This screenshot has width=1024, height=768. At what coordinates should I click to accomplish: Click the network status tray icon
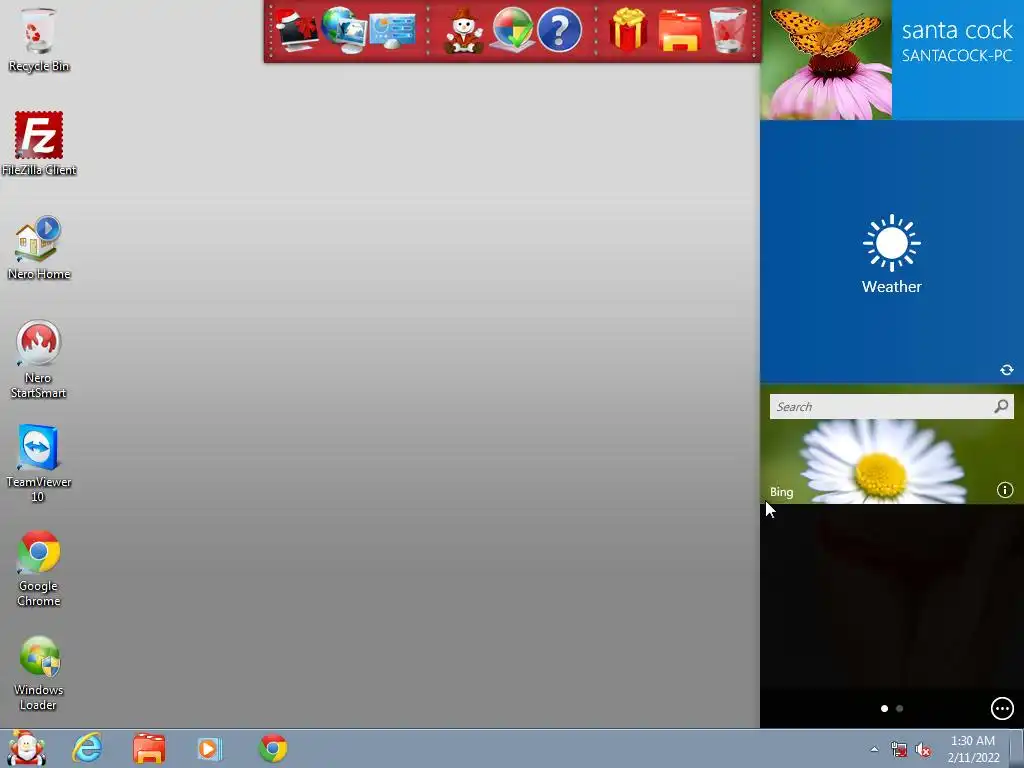click(899, 749)
